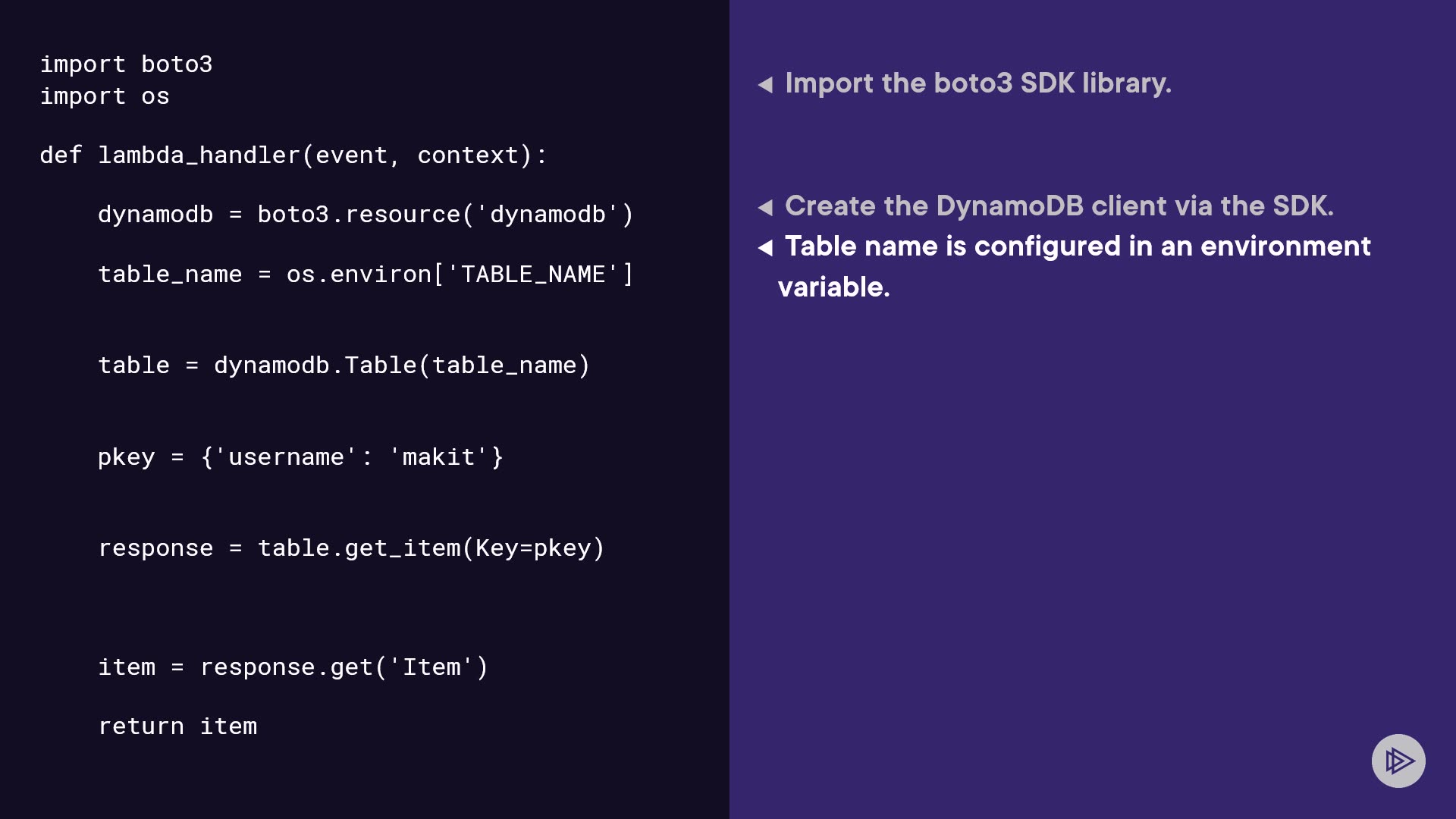Image resolution: width=1456 pixels, height=819 pixels.
Task: Click the 'Import the boto3 SDK library' note
Action: click(977, 83)
